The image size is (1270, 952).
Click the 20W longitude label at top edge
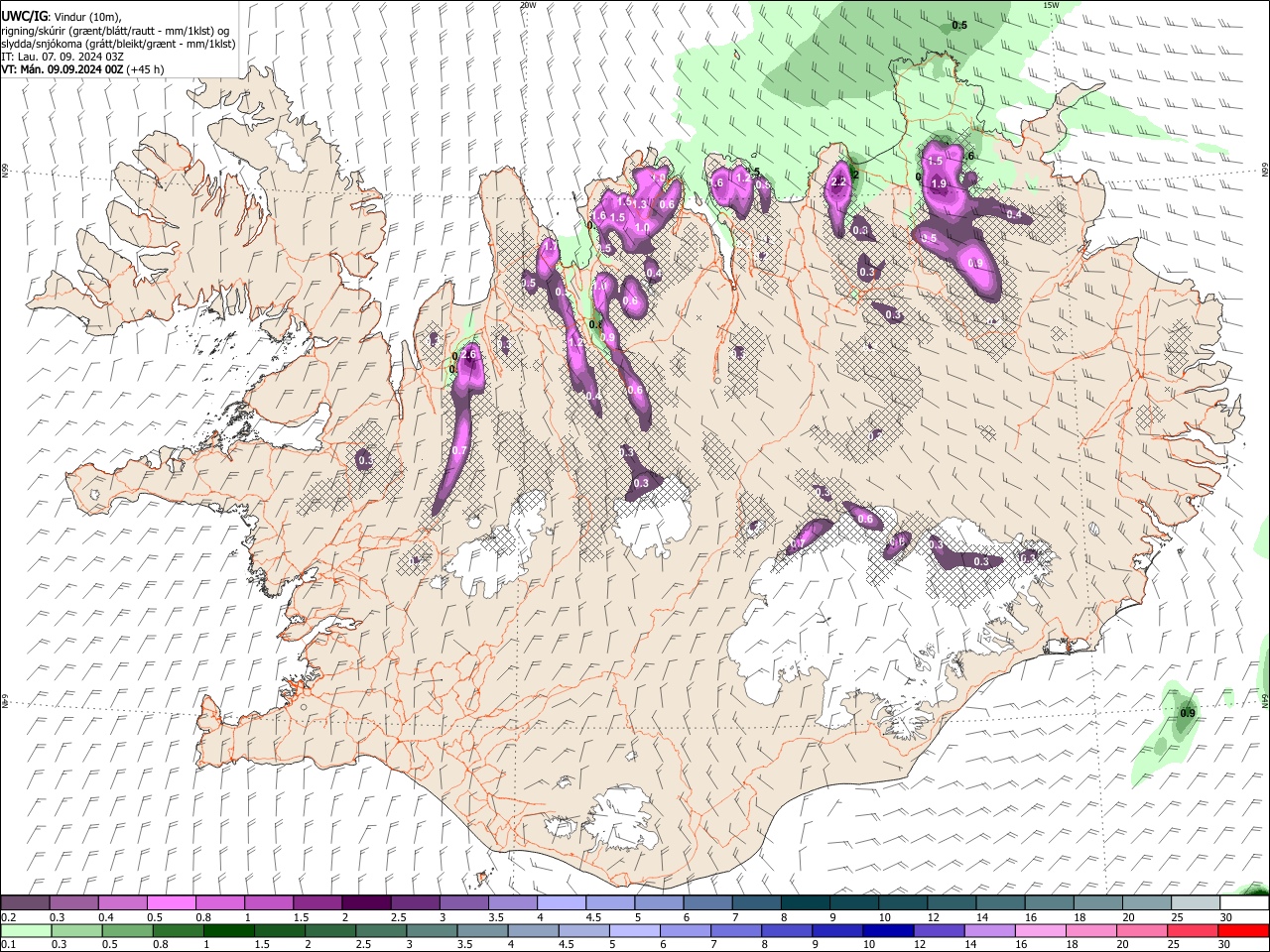click(528, 5)
